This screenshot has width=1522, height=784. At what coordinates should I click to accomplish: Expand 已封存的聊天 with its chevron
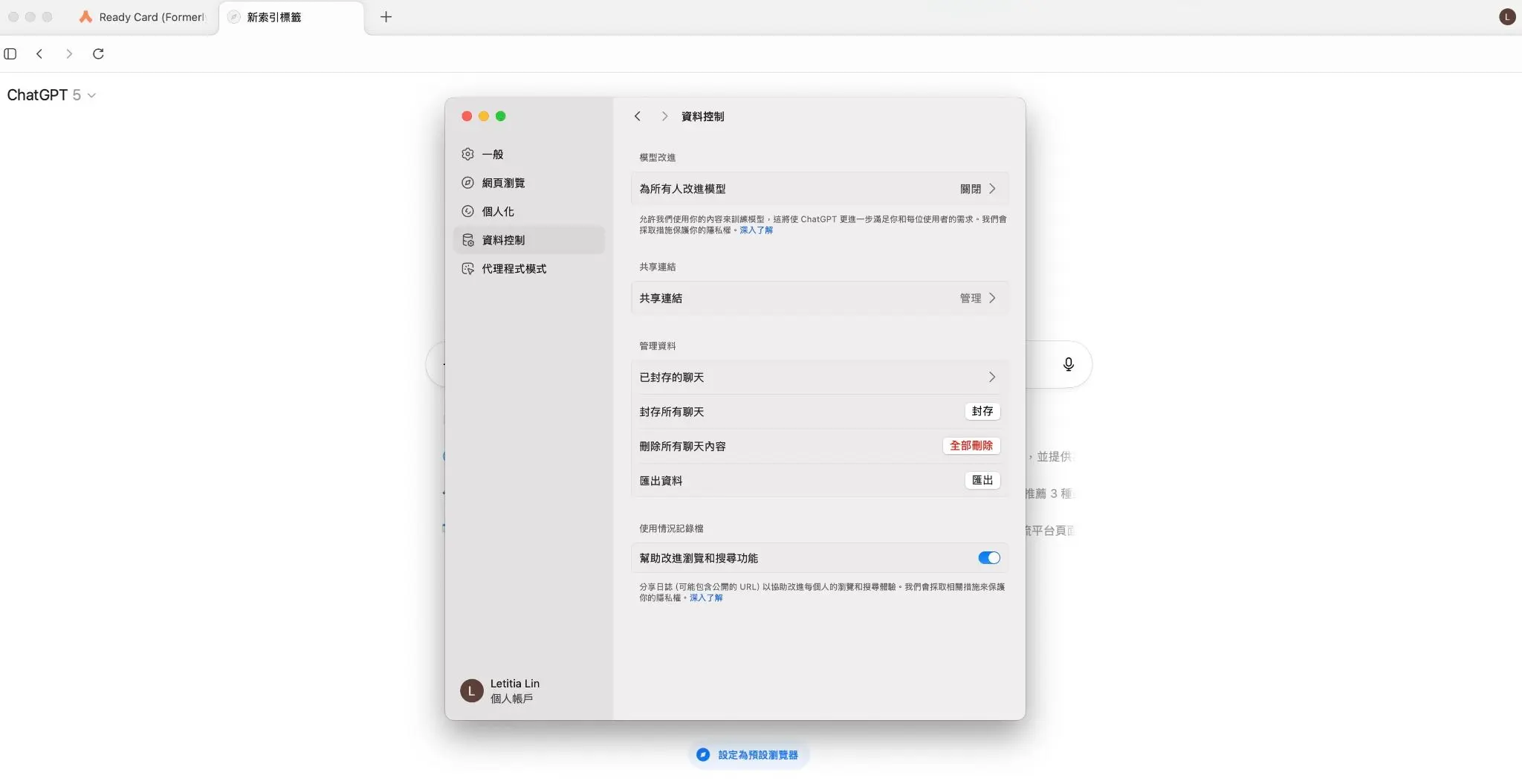click(993, 377)
